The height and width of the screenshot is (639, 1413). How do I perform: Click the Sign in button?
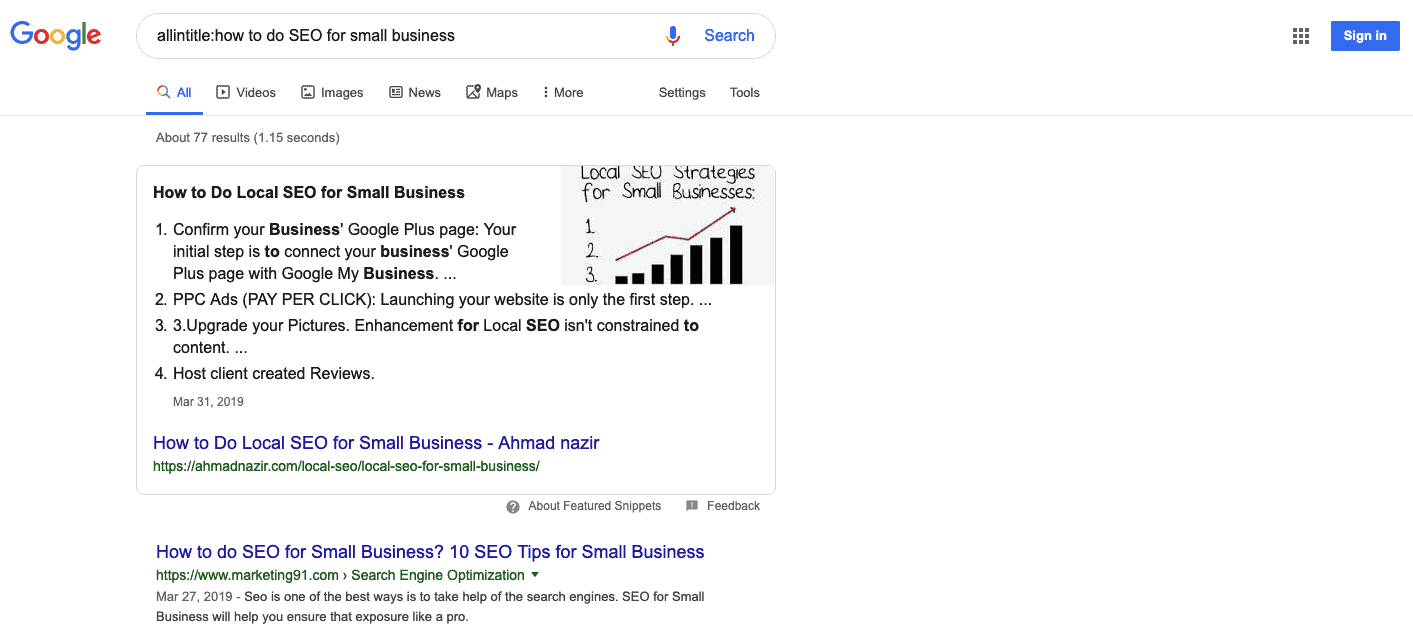[x=1364, y=35]
